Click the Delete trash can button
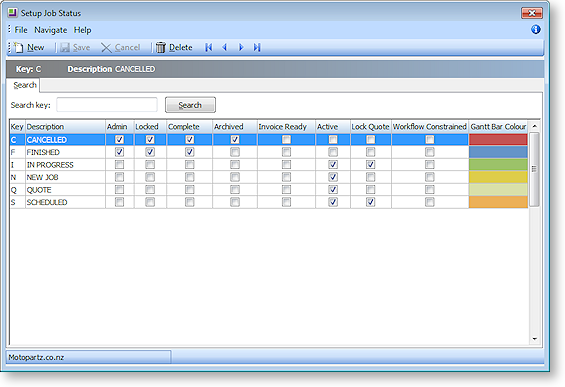The width and height of the screenshot is (565, 387). pos(174,48)
